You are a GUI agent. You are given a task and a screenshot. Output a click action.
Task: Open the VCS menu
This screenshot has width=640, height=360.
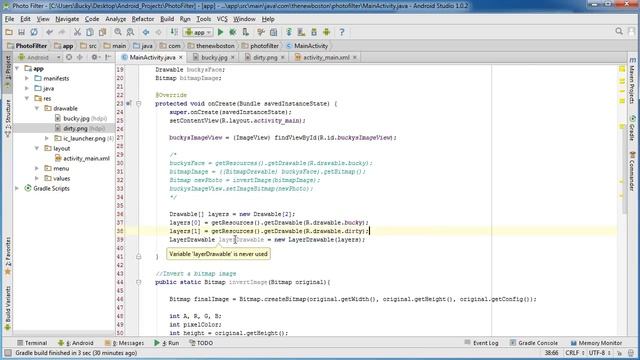[222, 19]
